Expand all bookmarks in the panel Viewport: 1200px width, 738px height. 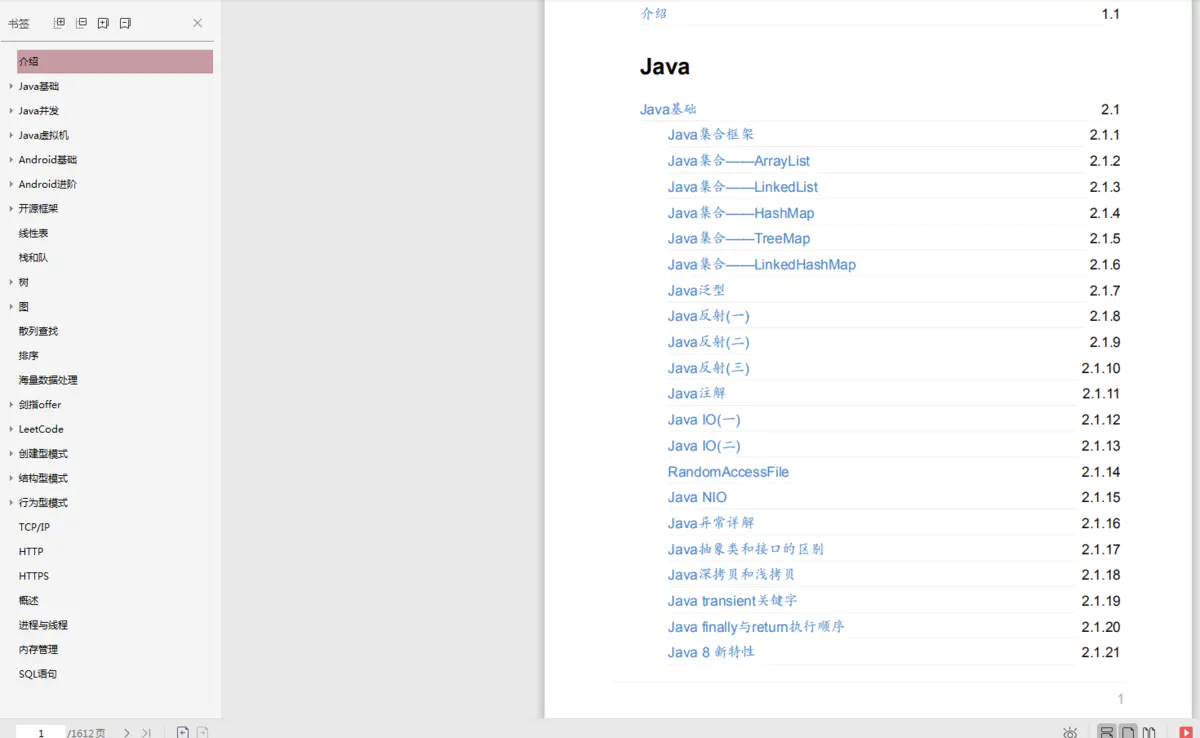[59, 23]
